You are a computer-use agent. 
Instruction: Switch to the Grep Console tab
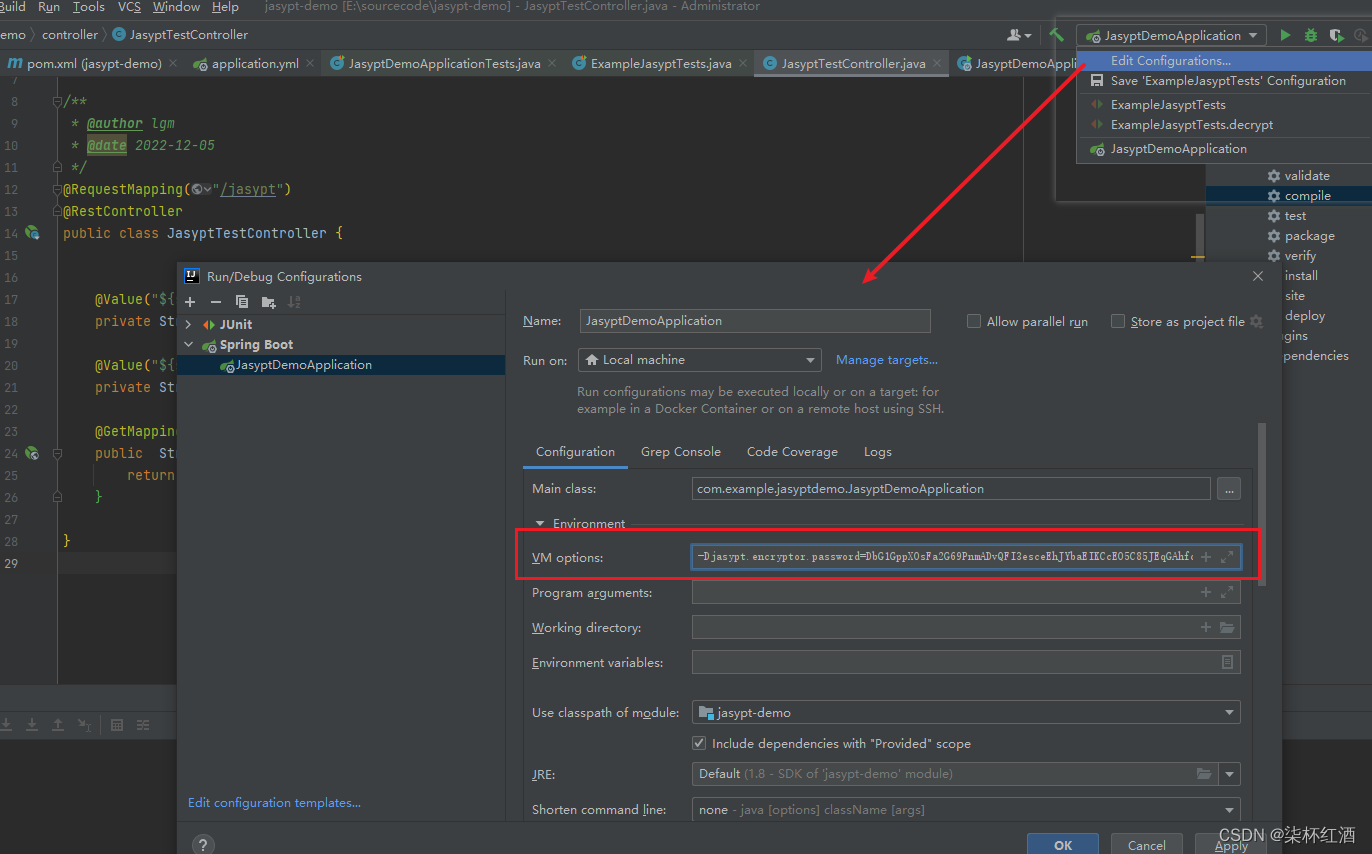(681, 452)
